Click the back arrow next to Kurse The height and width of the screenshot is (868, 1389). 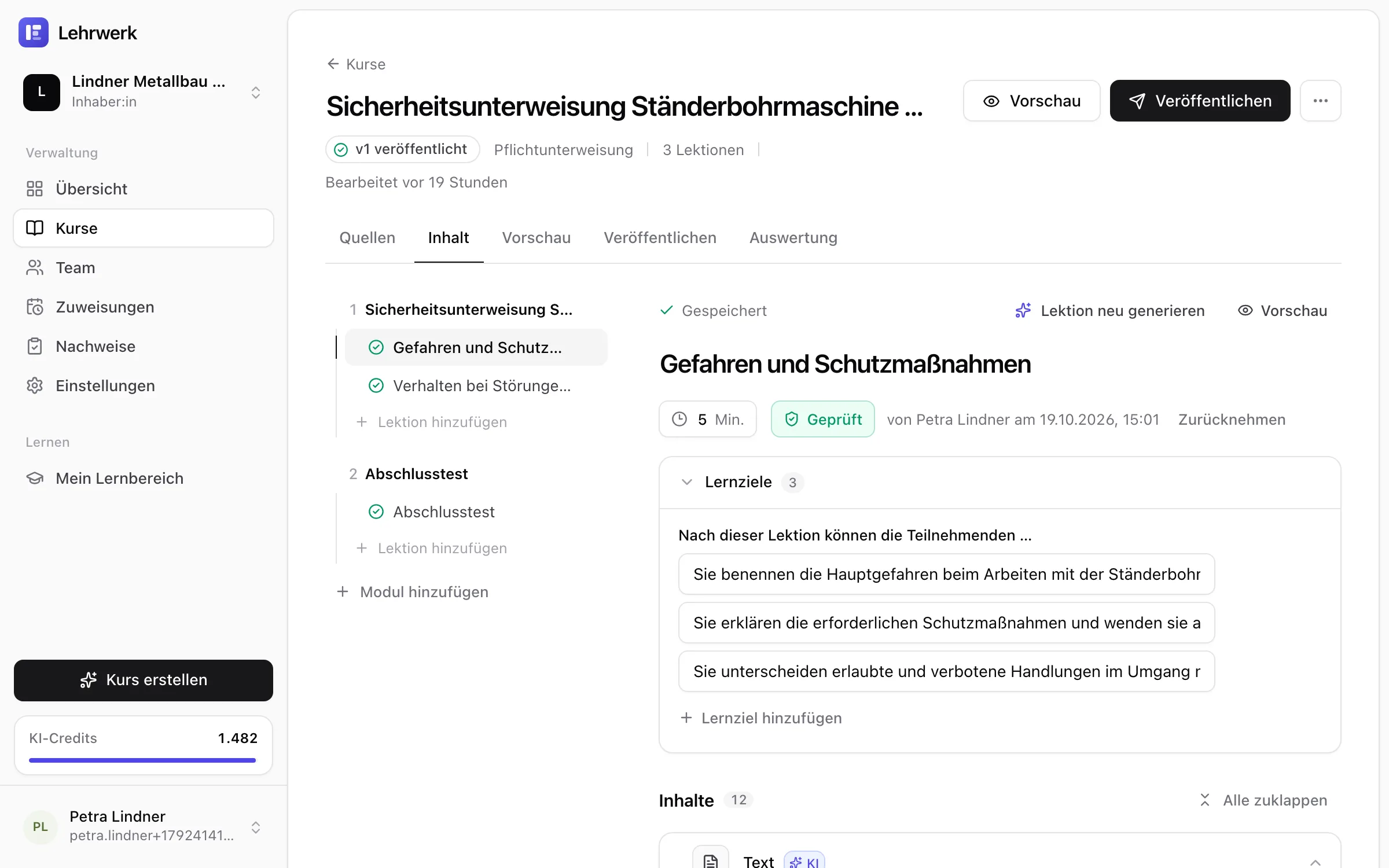(x=333, y=64)
